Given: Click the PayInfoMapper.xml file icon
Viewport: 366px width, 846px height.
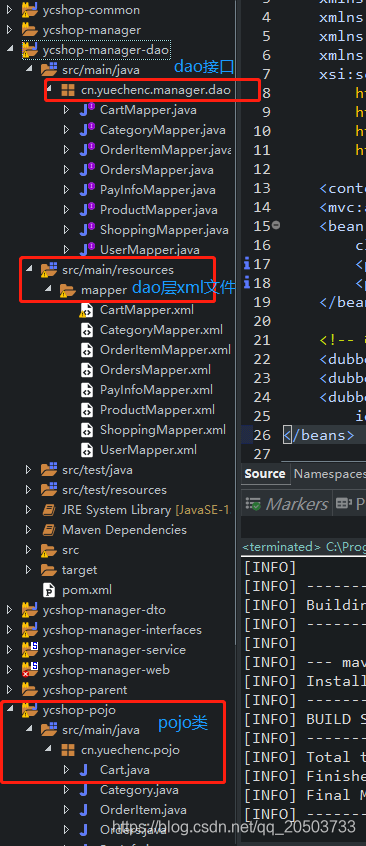Looking at the screenshot, I should tap(86, 390).
